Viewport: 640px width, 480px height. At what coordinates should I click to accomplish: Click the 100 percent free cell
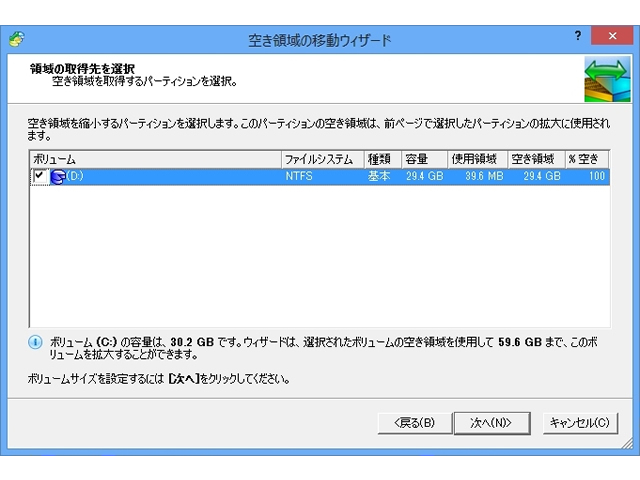tap(597, 176)
